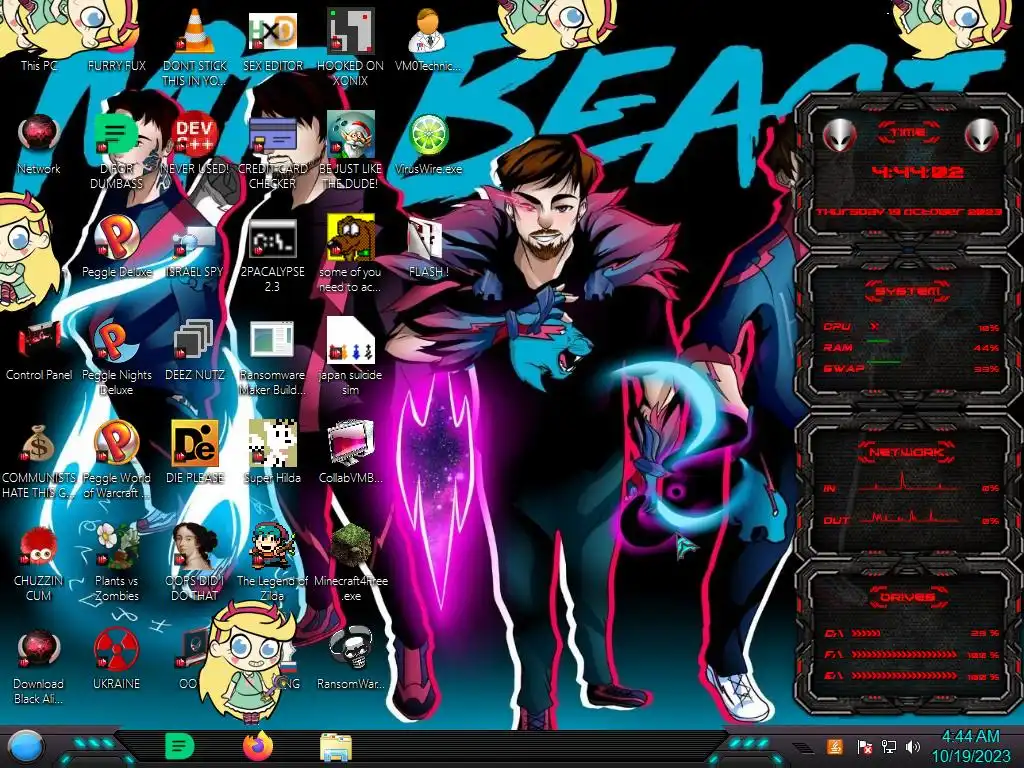Image resolution: width=1024 pixels, height=768 pixels.
Task: Click the right alien head logo
Action: click(x=982, y=135)
